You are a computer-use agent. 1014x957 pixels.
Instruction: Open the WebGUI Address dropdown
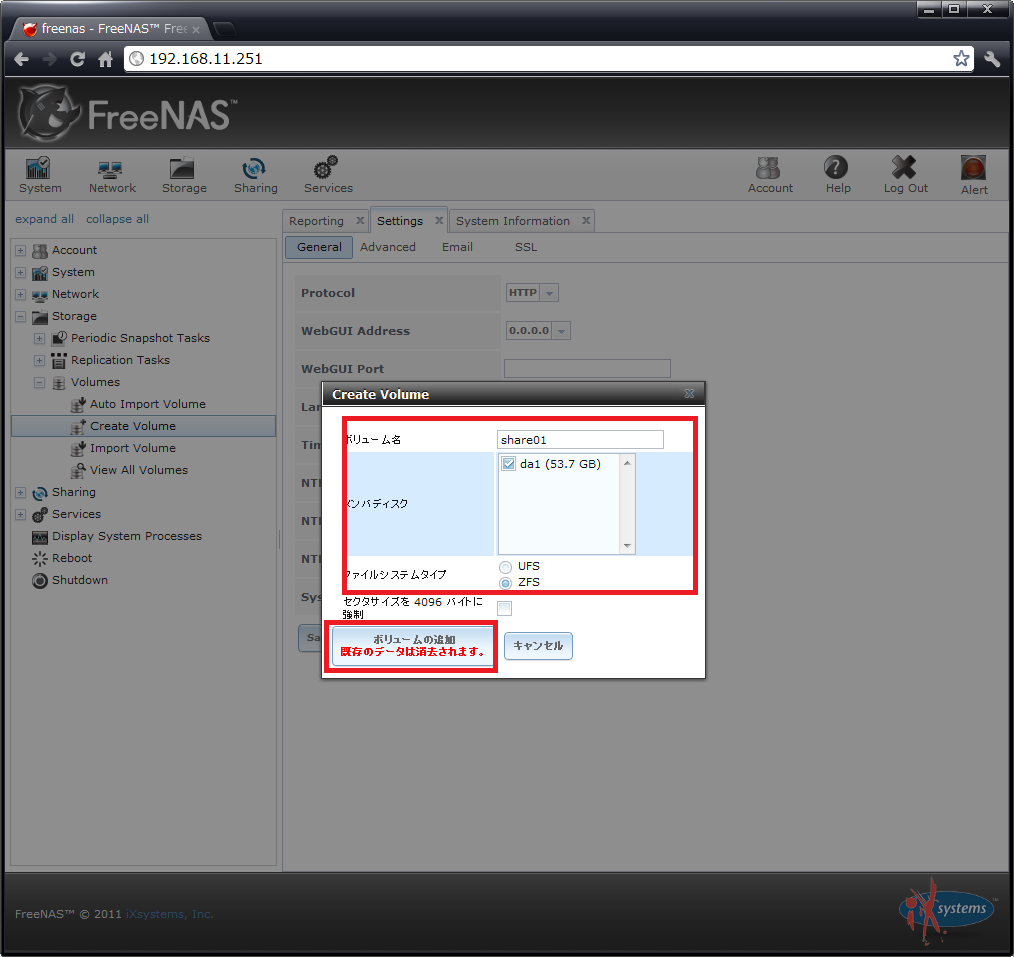561,330
